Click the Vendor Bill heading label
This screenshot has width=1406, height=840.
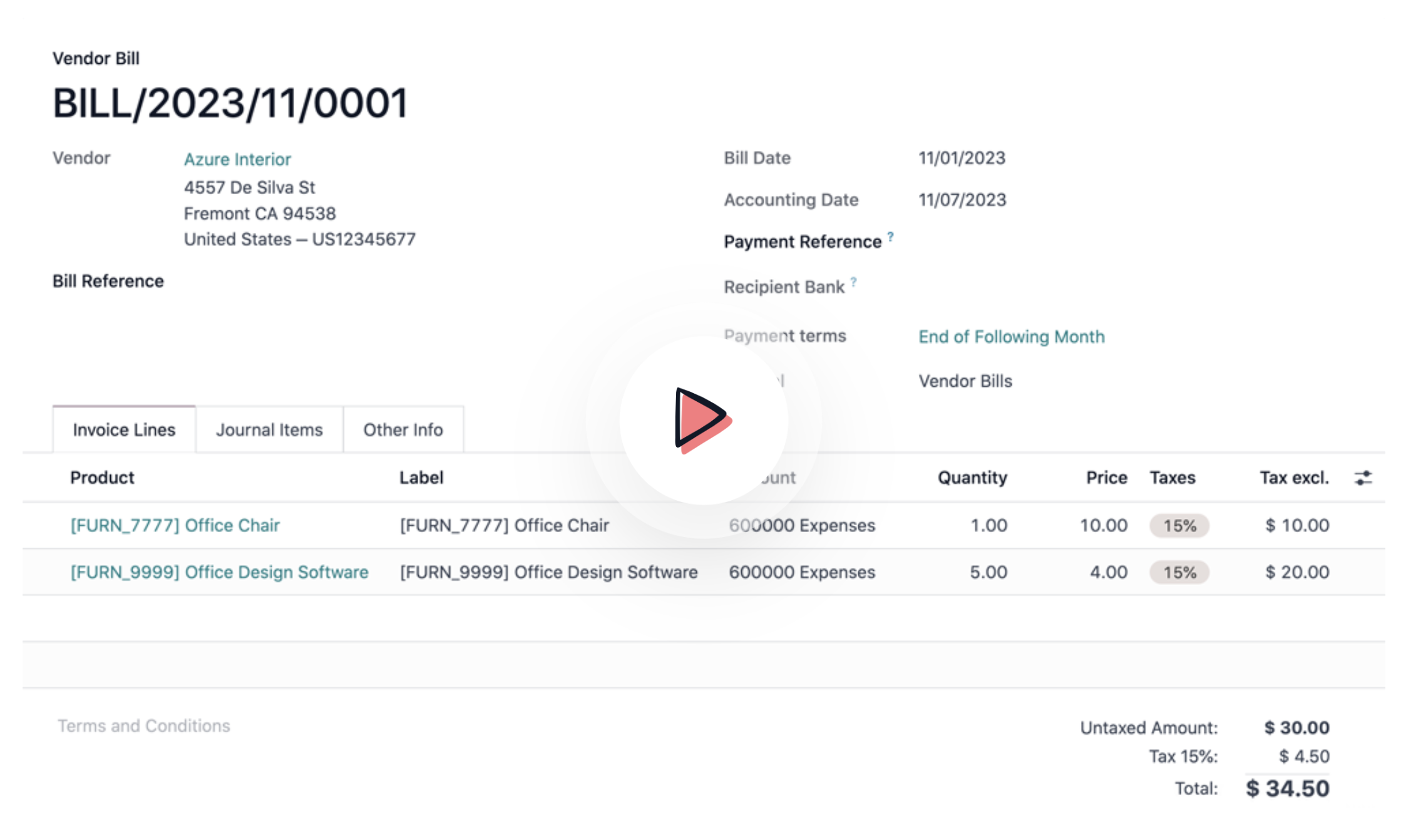(96, 58)
